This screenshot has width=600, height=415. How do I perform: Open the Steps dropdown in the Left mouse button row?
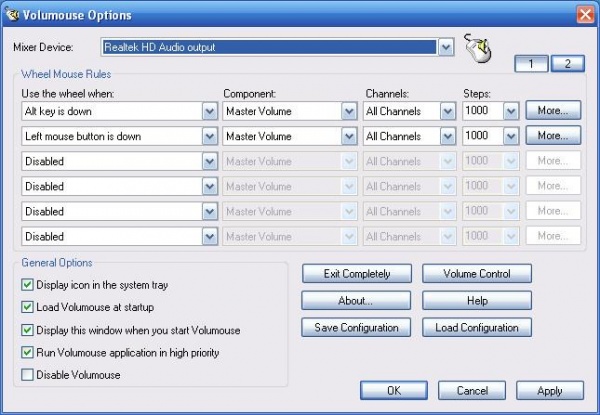(511, 136)
